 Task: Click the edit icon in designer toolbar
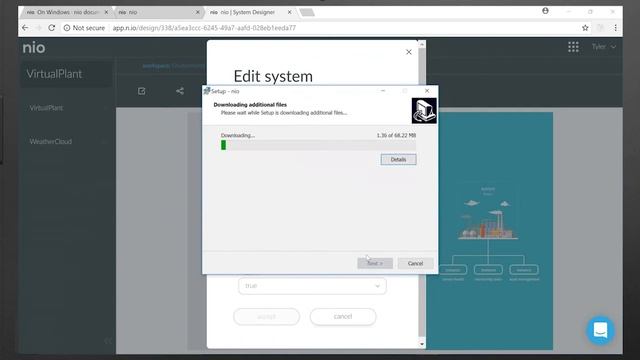point(142,91)
